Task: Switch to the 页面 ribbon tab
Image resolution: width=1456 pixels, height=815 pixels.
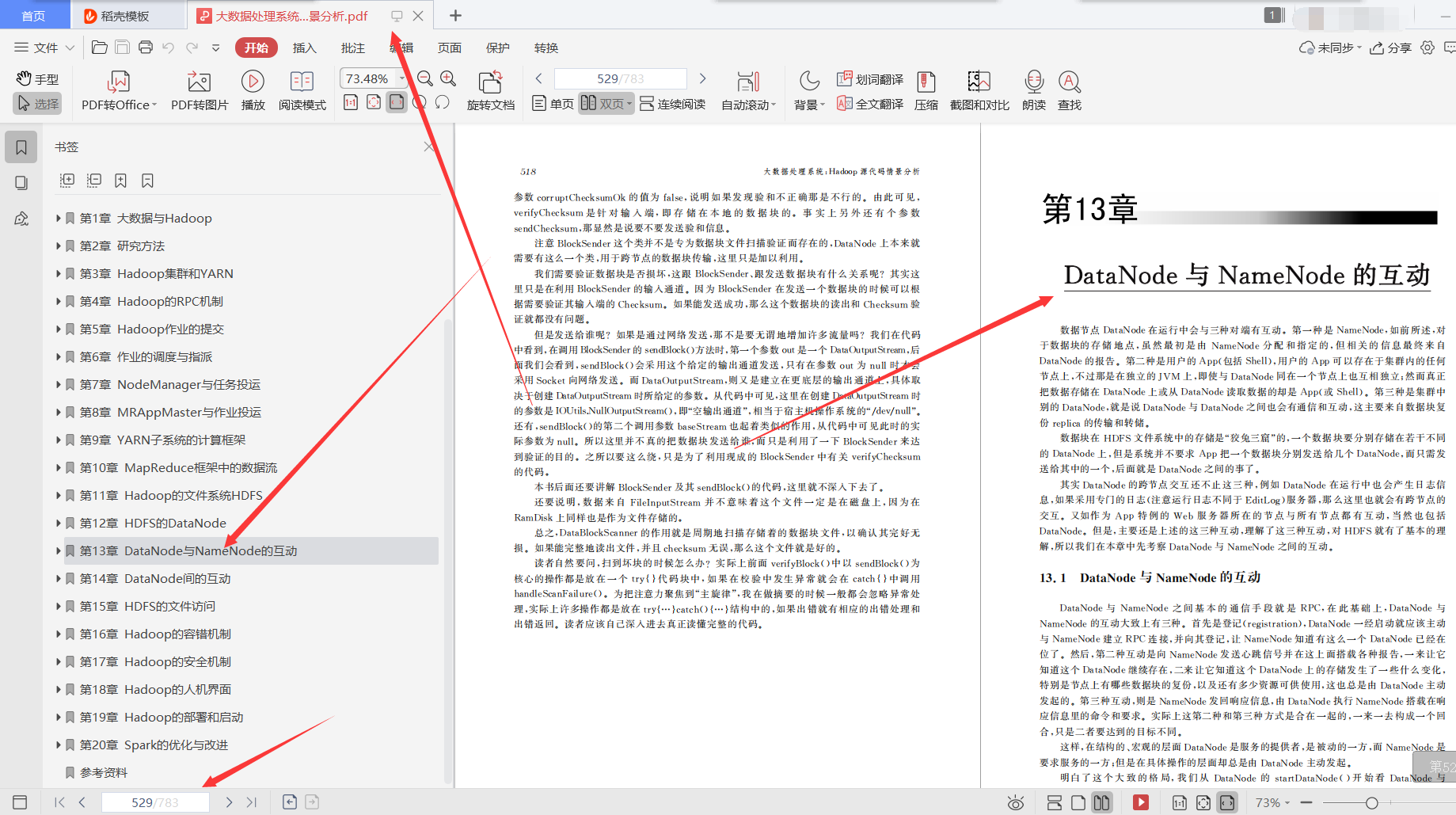Action: point(449,48)
